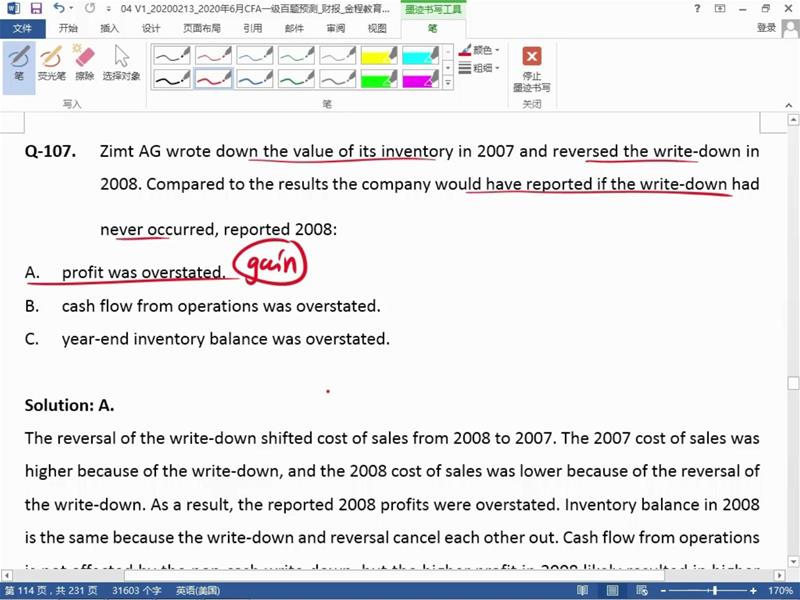The width and height of the screenshot is (800, 600).
Task: Select the Pen (笔) ink tool
Action: pyautogui.click(x=18, y=62)
